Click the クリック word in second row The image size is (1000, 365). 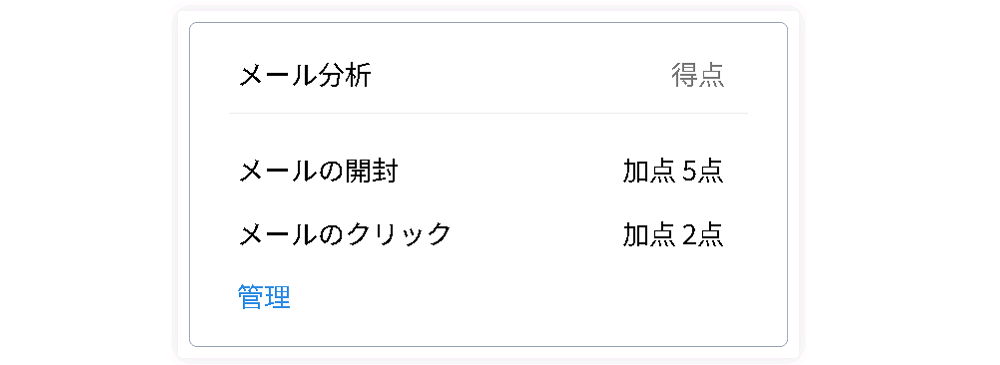[x=399, y=235]
